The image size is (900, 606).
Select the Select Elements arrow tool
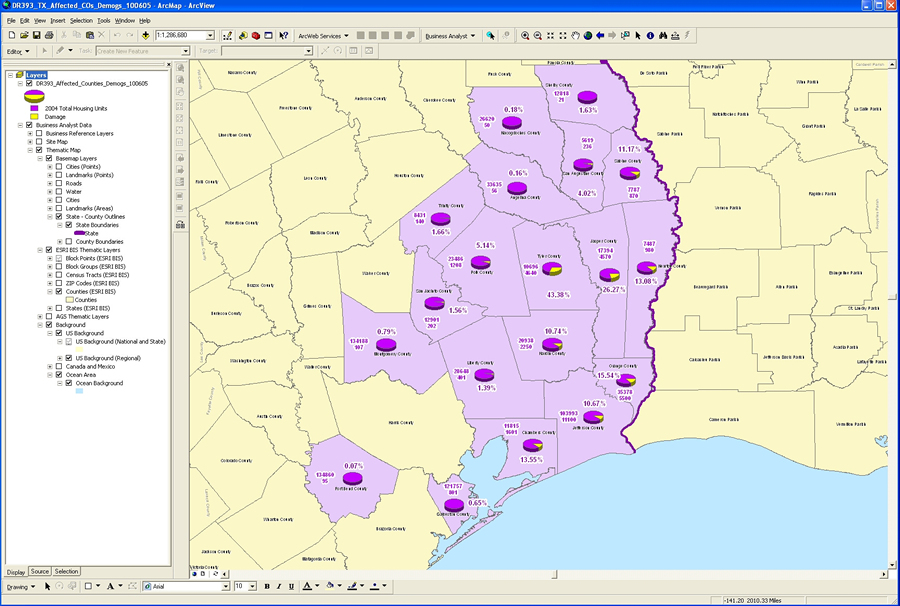coord(638,36)
